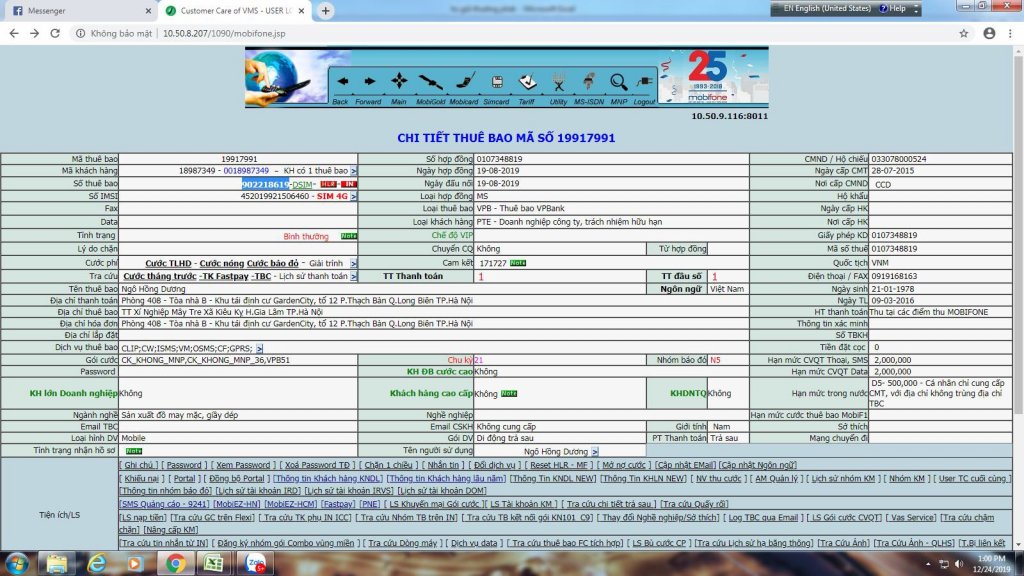Open the Note badge beside Khách hàng cao cấp
Screen dimensions: 1024x576
[509, 394]
